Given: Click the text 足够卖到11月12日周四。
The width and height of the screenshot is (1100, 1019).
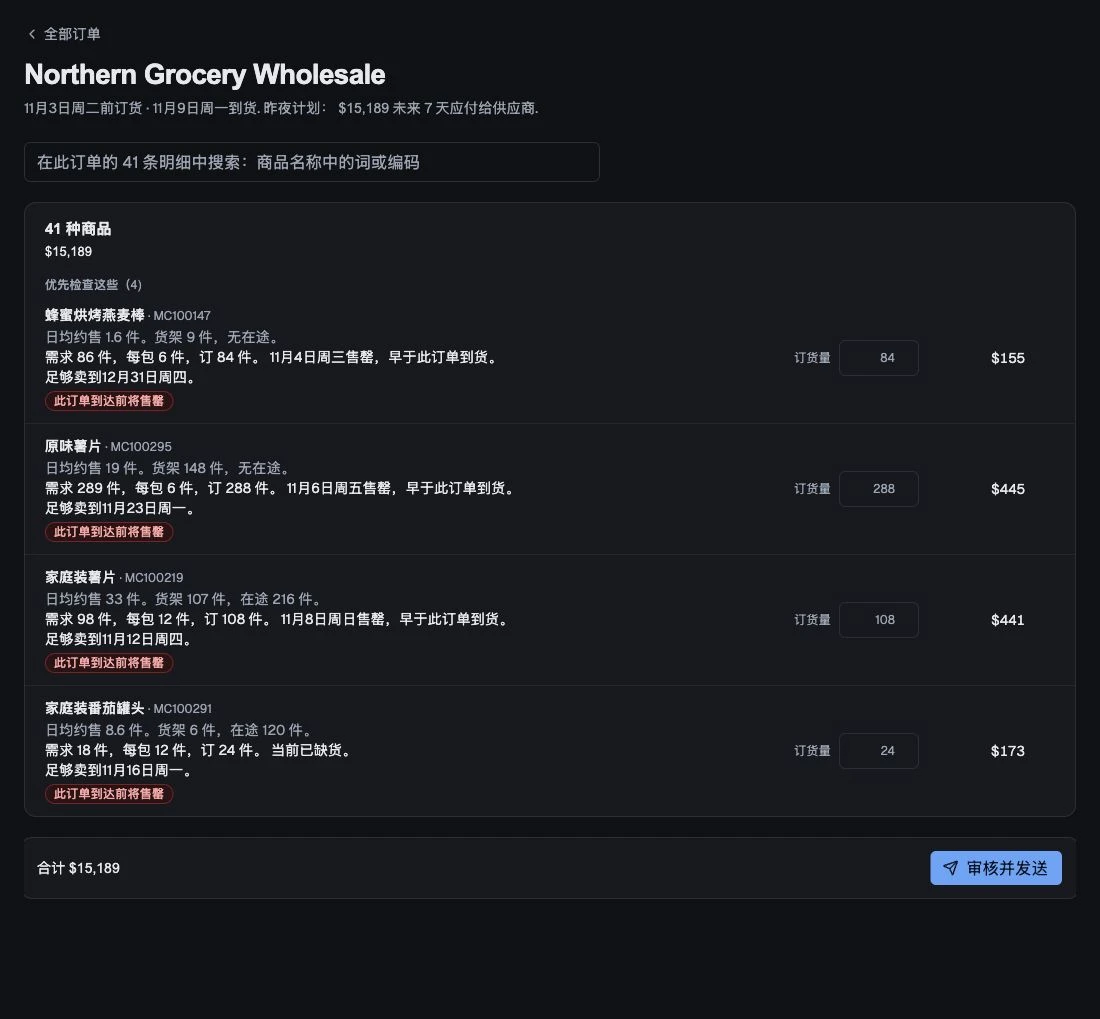Looking at the screenshot, I should (121, 640).
